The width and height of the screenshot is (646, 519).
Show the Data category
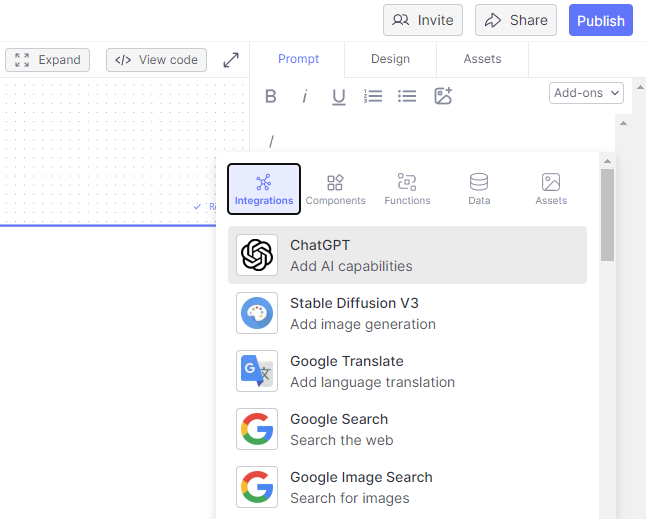[479, 189]
